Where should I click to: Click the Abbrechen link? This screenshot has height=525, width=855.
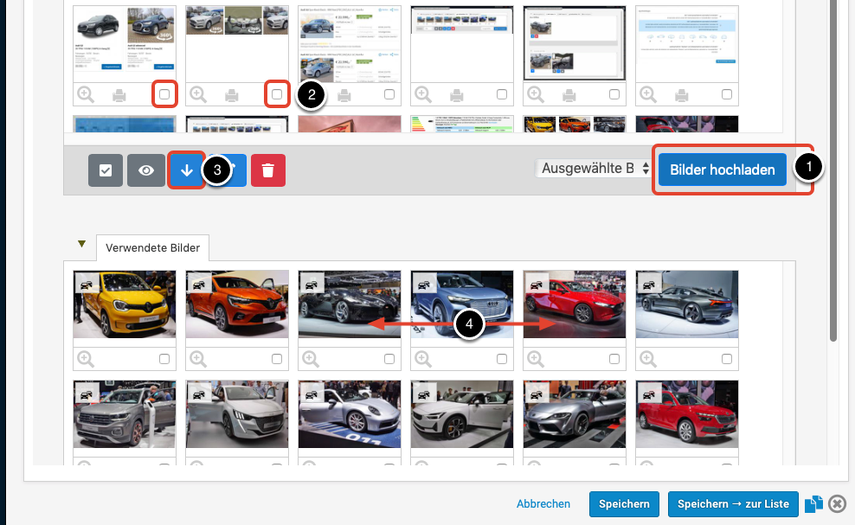coord(543,504)
